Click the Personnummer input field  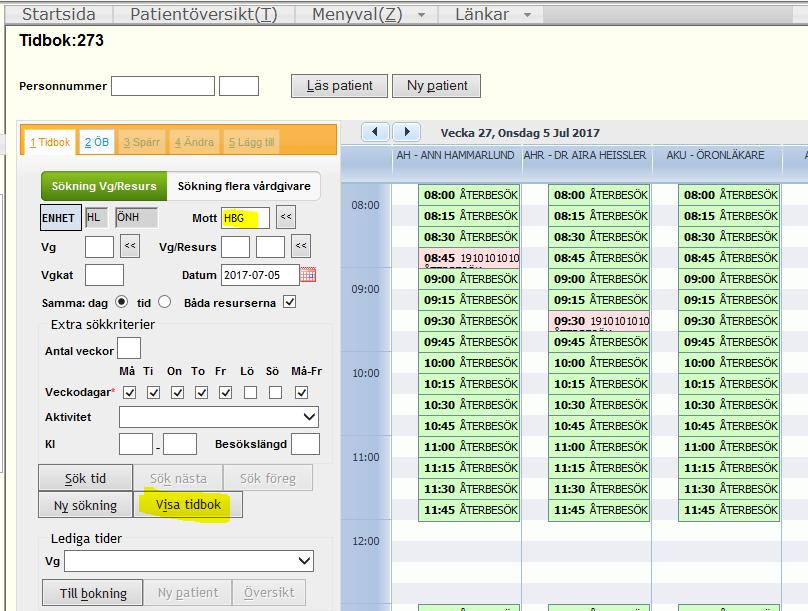click(163, 86)
